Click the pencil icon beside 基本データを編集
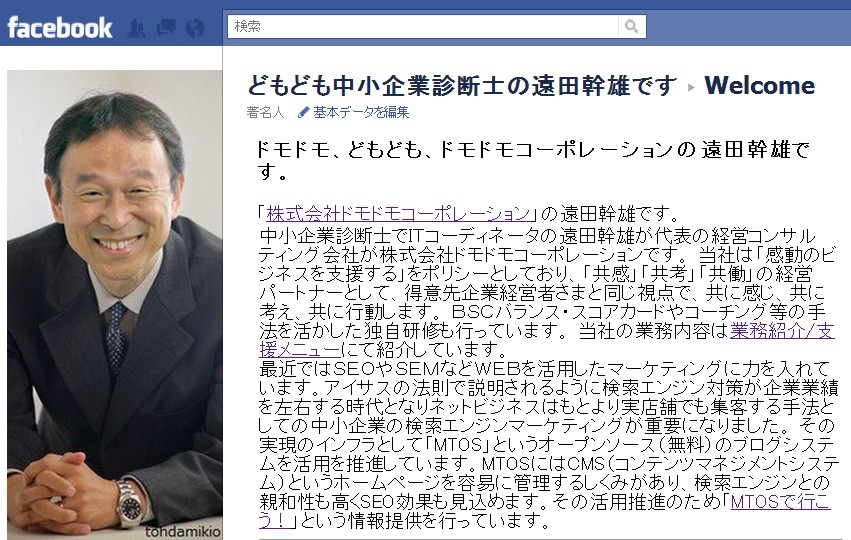851x540 pixels. (x=303, y=112)
